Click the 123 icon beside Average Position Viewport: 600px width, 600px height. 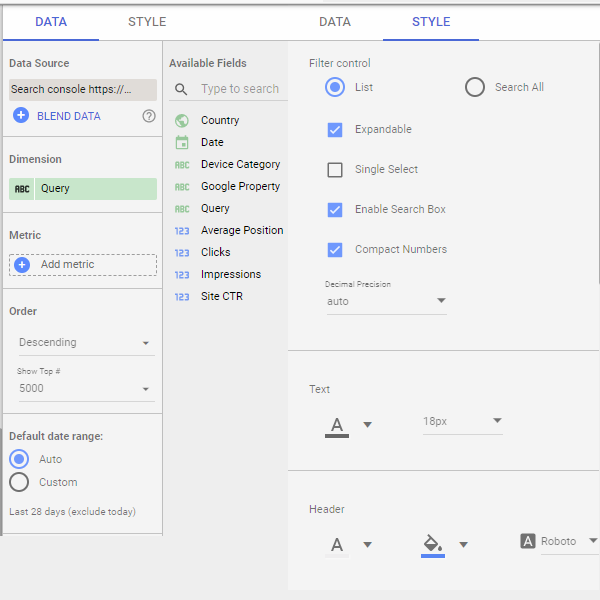(x=182, y=231)
